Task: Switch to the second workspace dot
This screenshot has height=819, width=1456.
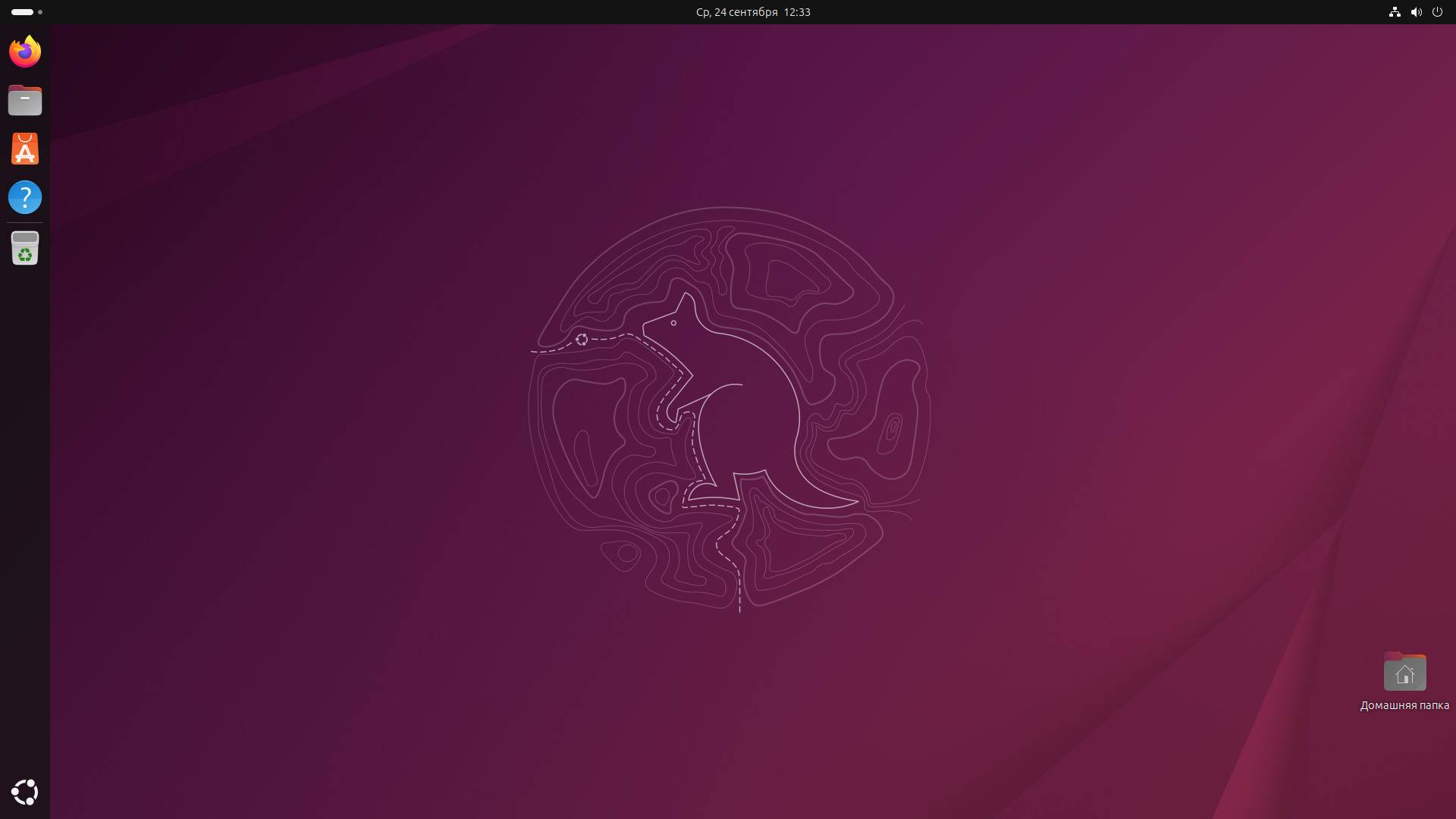Action: [x=40, y=12]
